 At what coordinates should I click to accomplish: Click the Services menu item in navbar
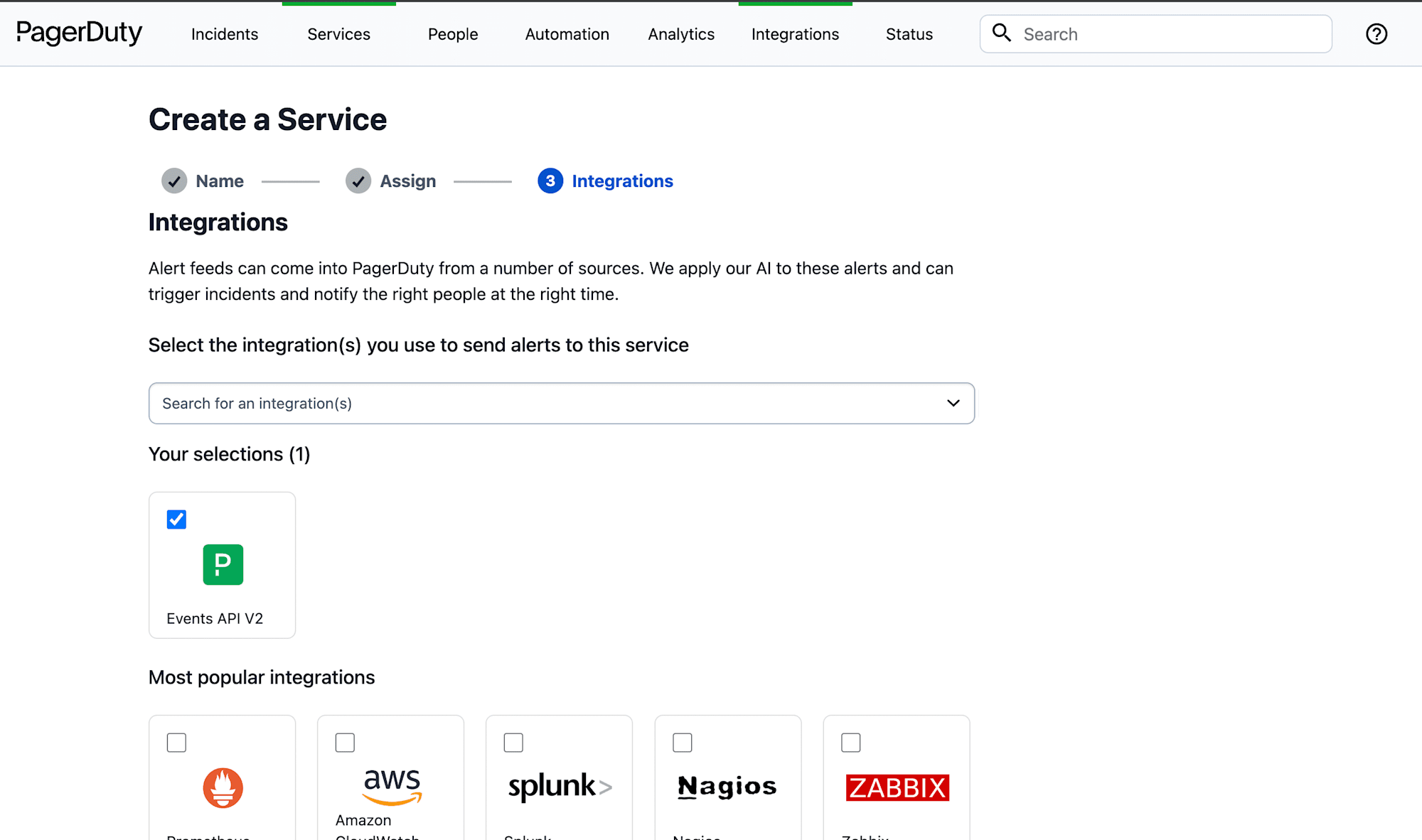pyautogui.click(x=338, y=33)
